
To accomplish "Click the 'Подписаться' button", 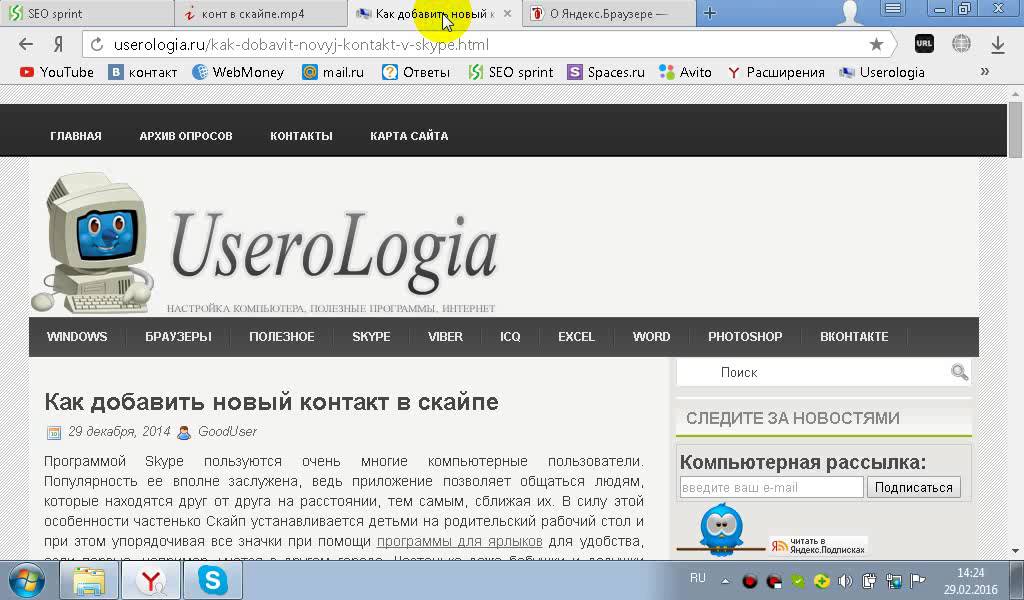I will point(914,487).
